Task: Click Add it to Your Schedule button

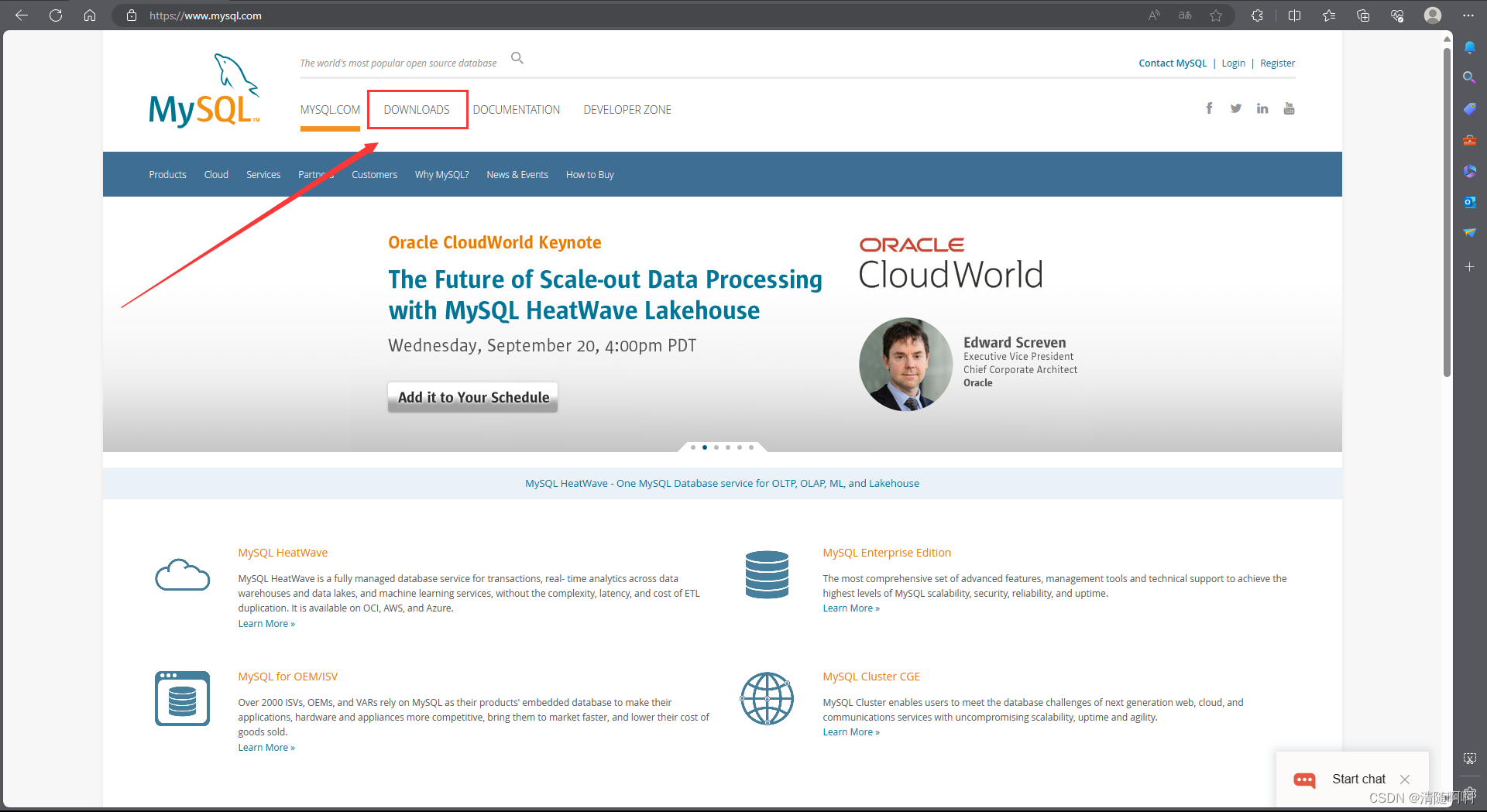Action: pos(472,397)
